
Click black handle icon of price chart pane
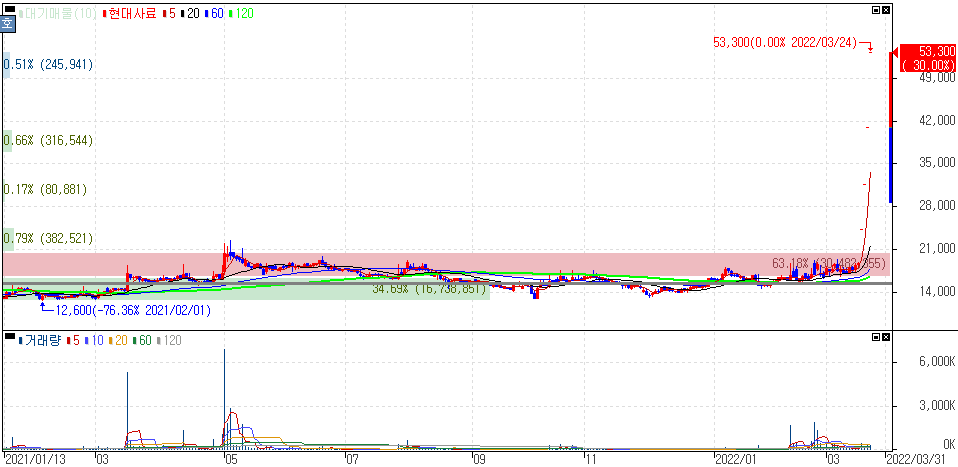(10, 10)
